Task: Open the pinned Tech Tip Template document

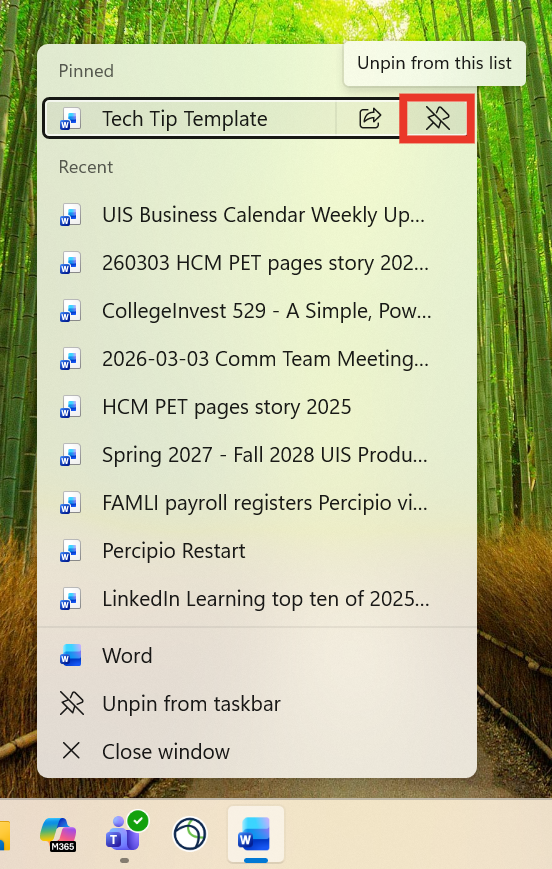Action: [x=190, y=119]
